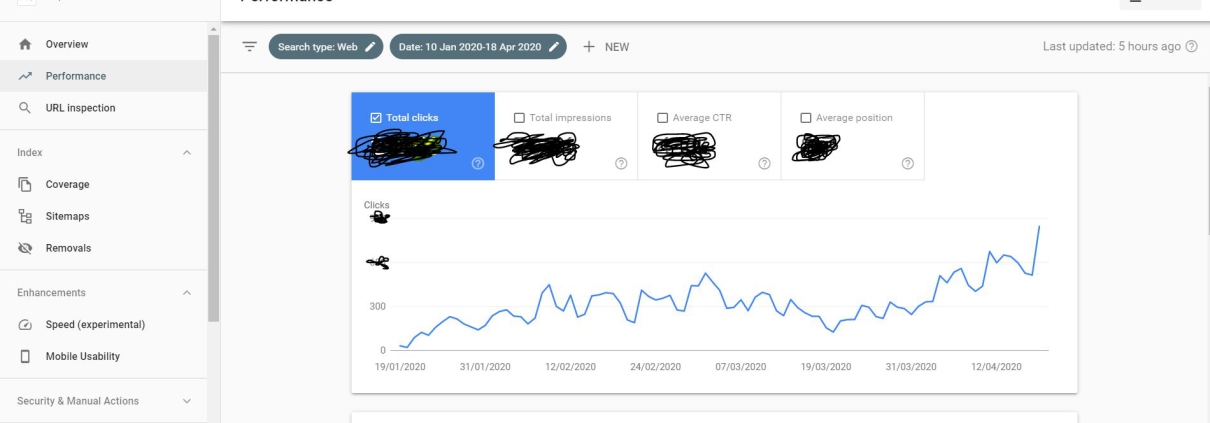
Task: Open the Overview page
Action: (x=67, y=44)
